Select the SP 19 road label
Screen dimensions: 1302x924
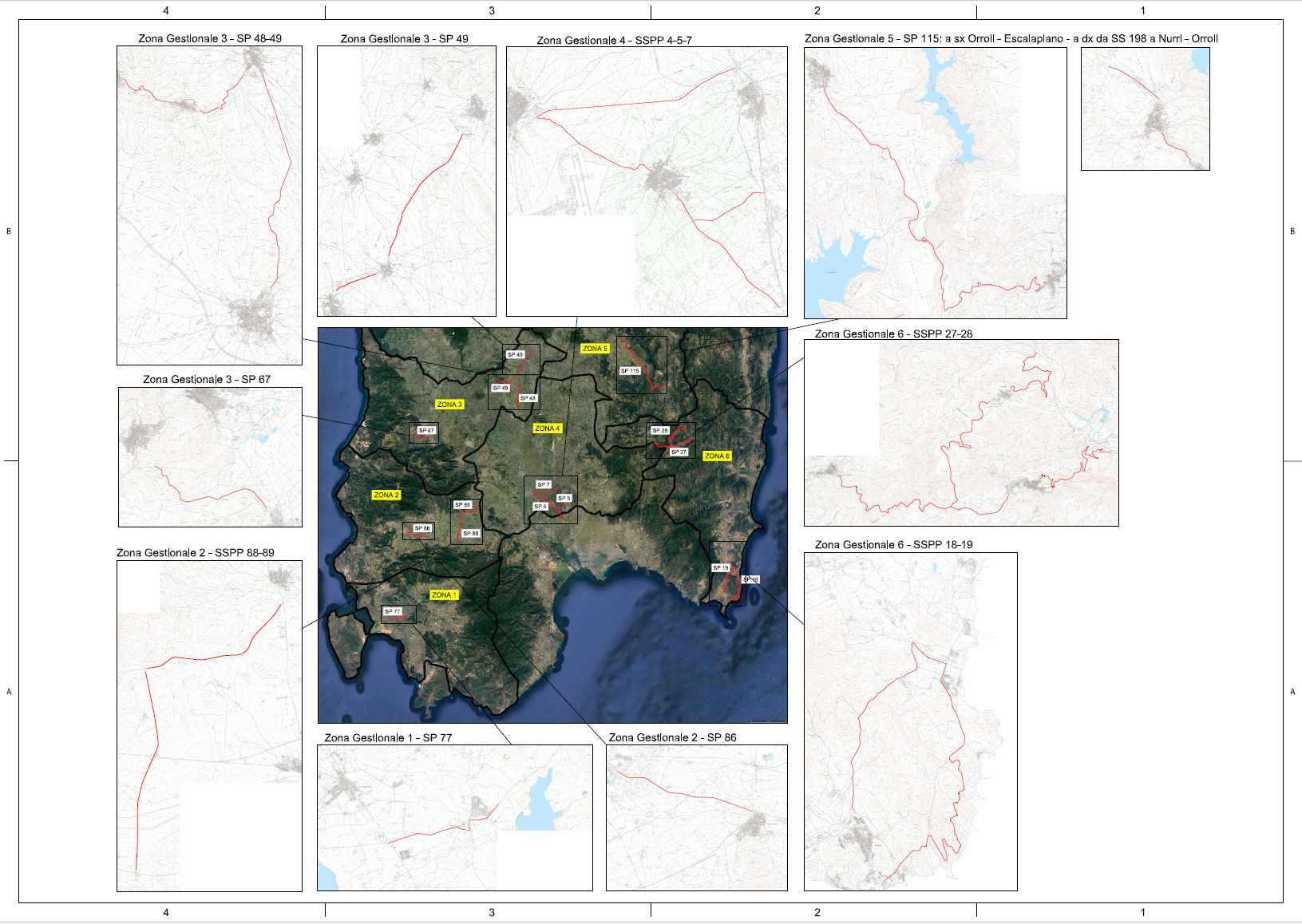click(x=721, y=568)
